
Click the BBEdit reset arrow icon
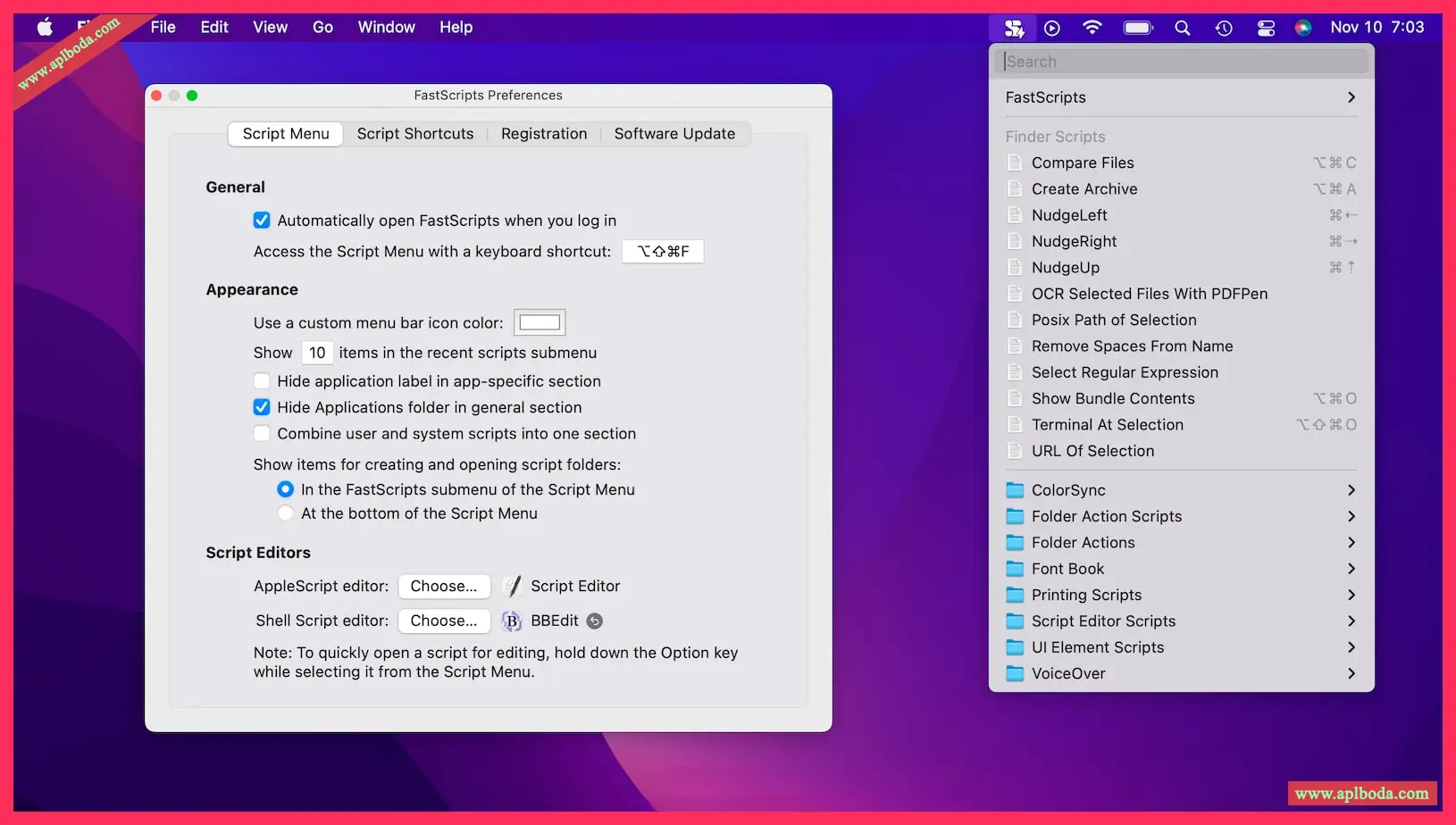[x=594, y=621]
